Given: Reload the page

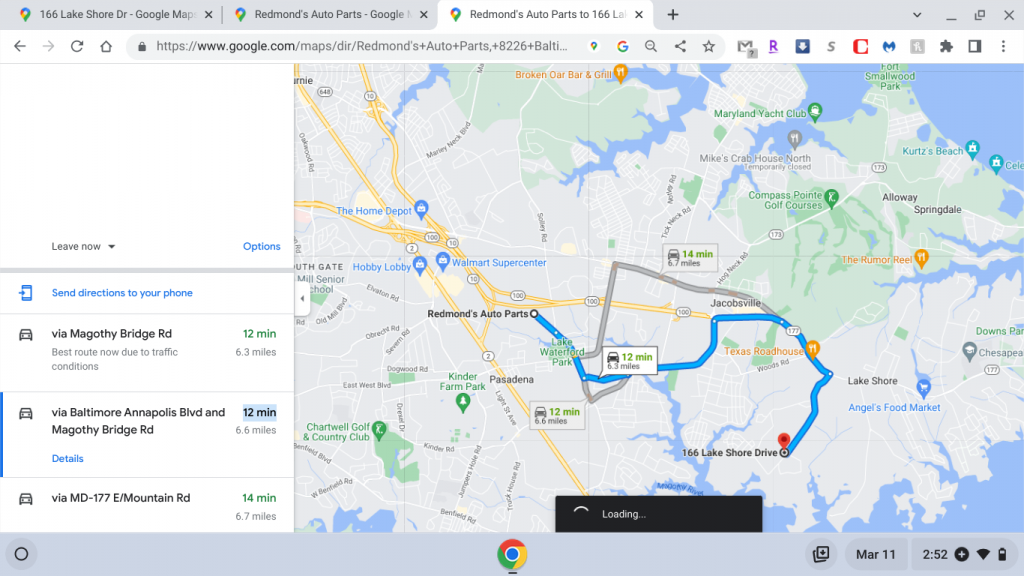Looking at the screenshot, I should pyautogui.click(x=77, y=46).
